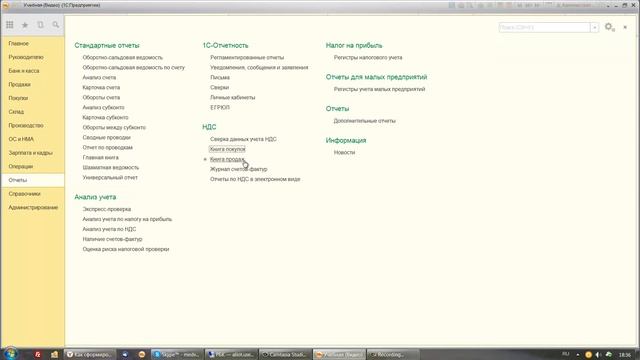Open the Универсальный отчет link
The image size is (640, 360).
point(110,178)
